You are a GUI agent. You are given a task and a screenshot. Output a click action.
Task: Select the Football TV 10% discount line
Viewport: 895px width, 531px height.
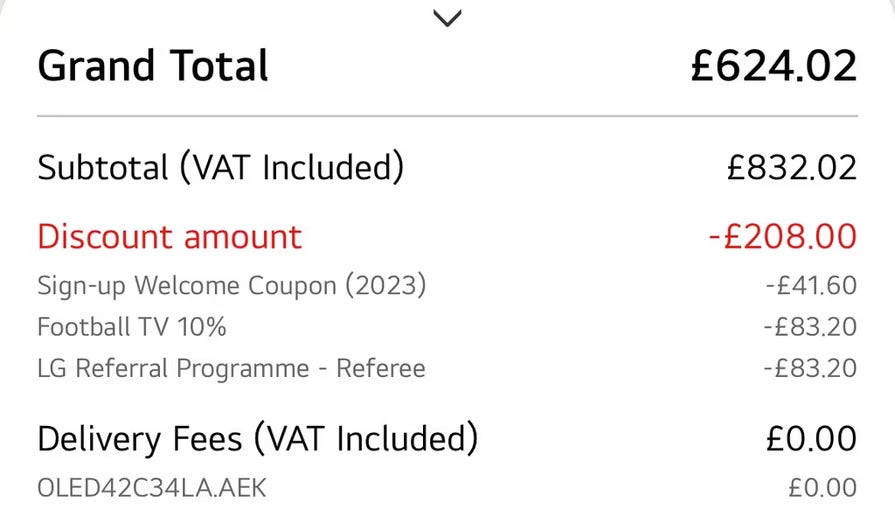click(x=132, y=326)
